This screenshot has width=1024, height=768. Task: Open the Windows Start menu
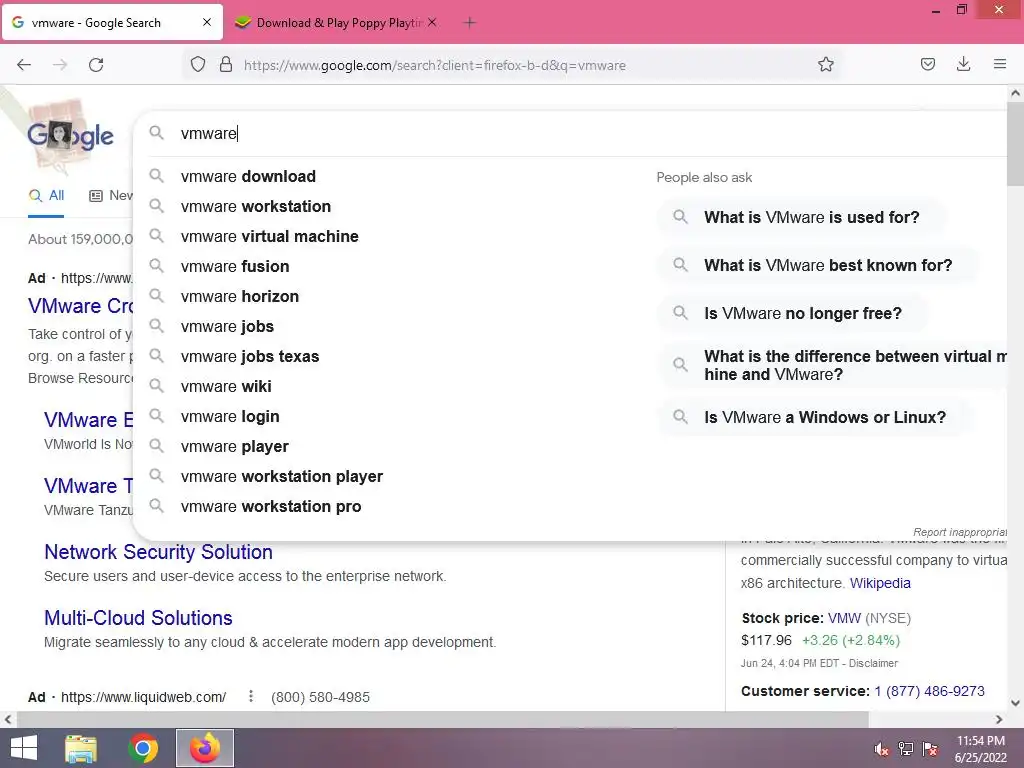coord(24,748)
